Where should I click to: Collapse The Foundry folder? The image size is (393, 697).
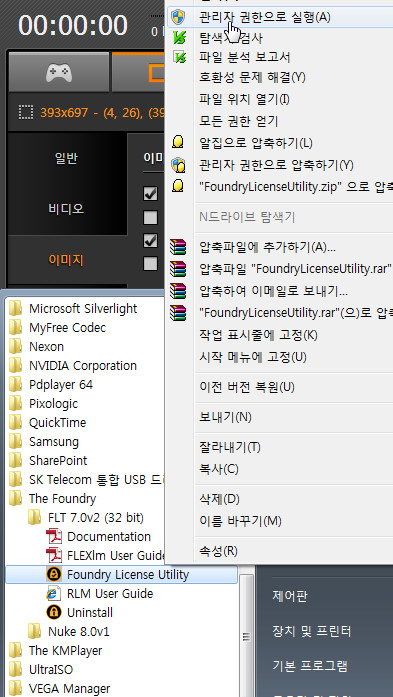62,499
